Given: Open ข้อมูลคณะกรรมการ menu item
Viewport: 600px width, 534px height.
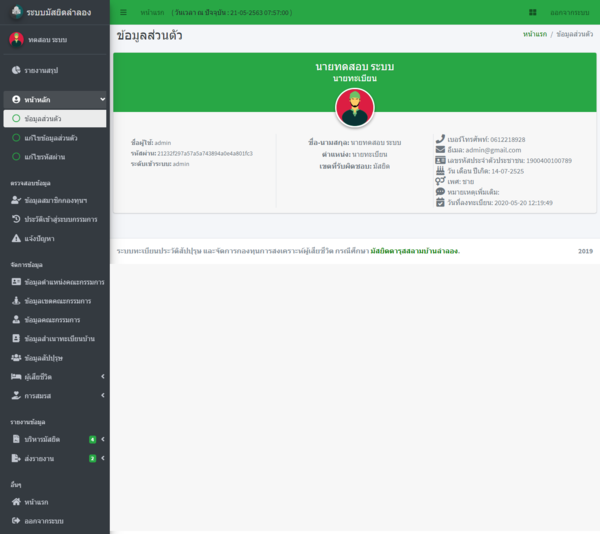Looking at the screenshot, I should [55, 319].
